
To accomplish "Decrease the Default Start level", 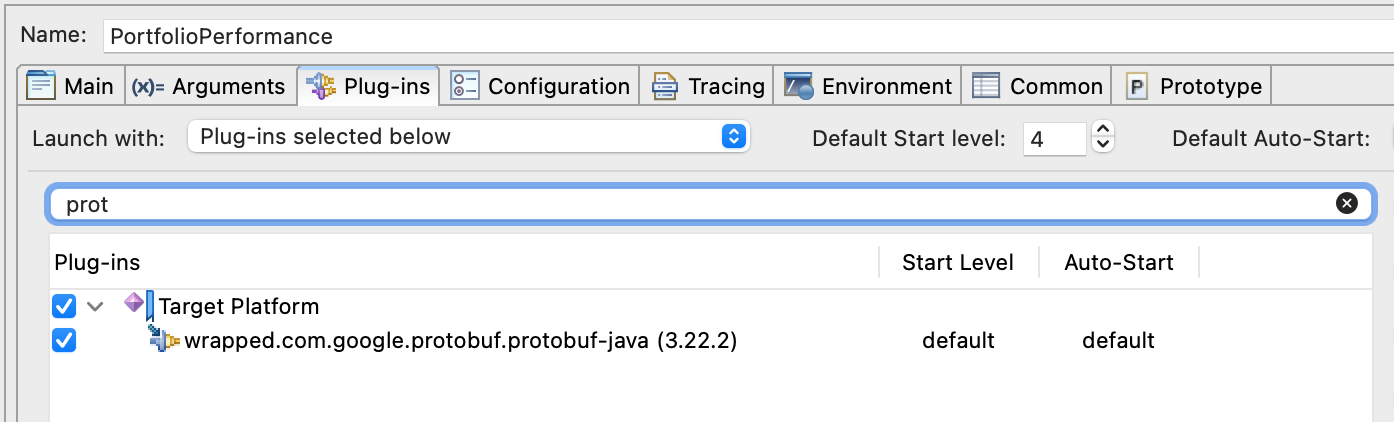I will coord(1103,145).
